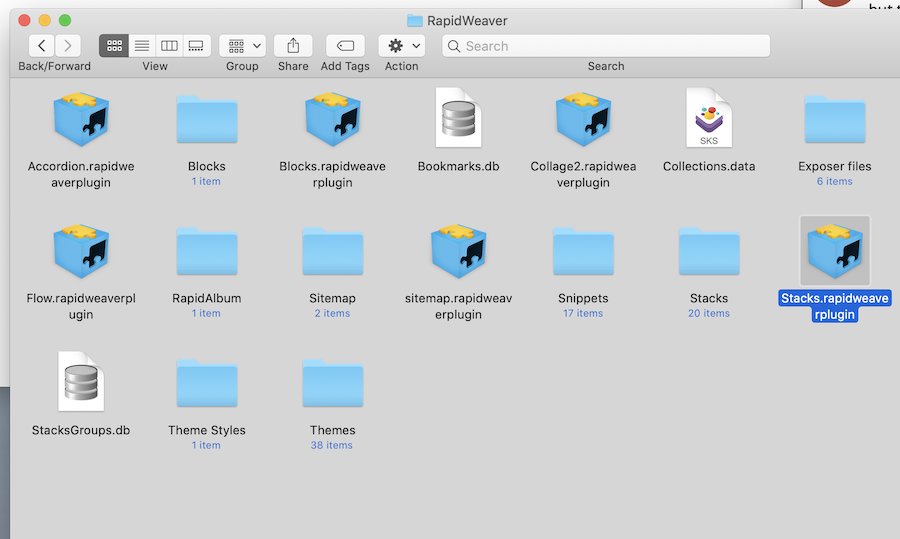Select the Collections.data SKS file icon
The image size is (900, 539).
[709, 118]
